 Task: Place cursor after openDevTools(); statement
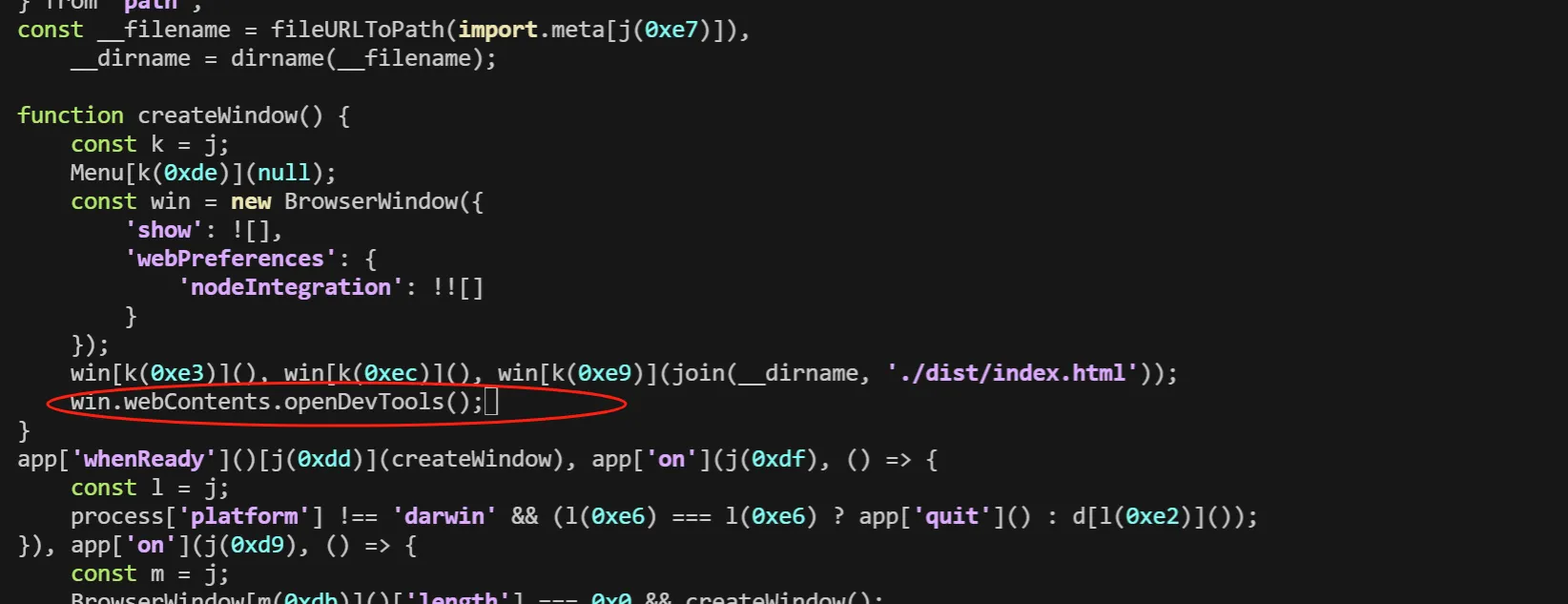point(491,403)
